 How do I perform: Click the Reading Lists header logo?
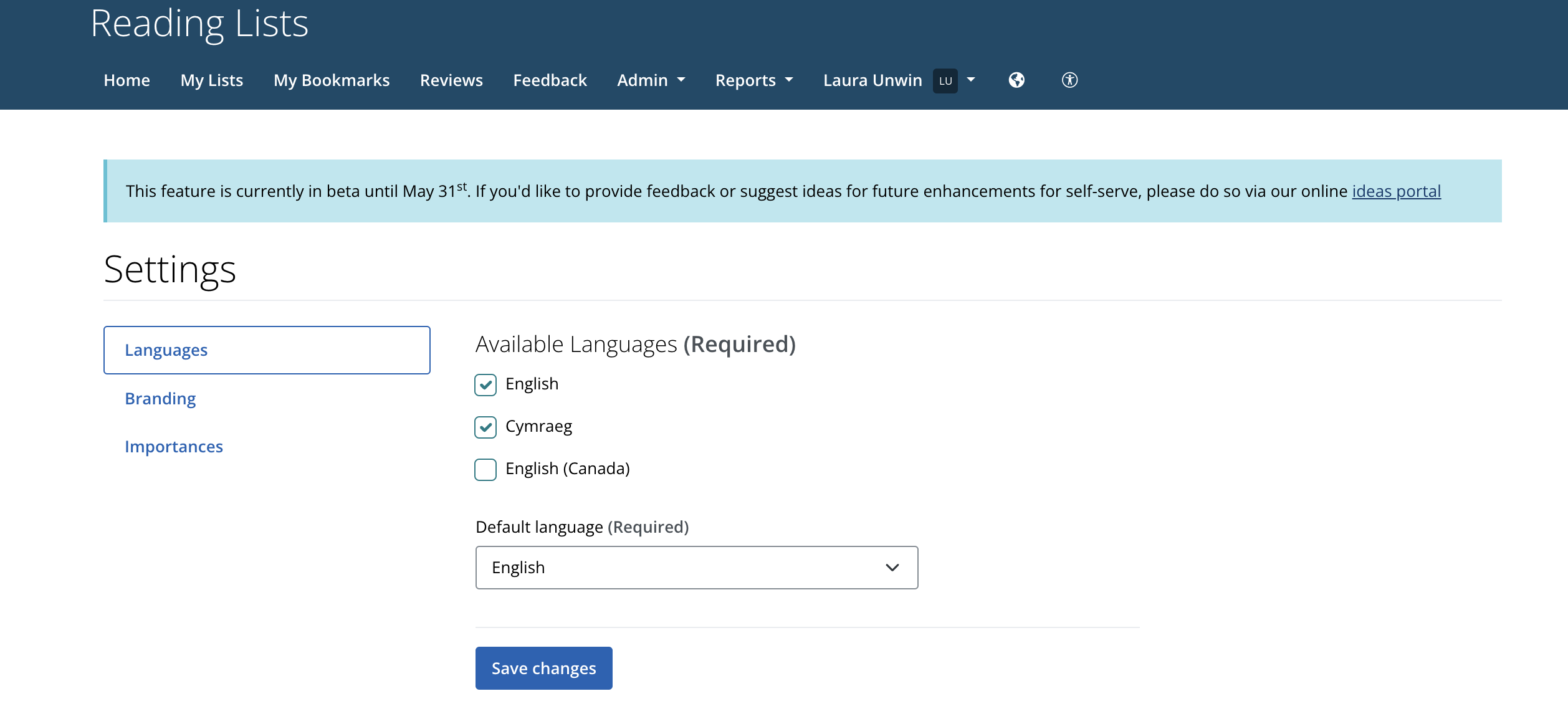point(199,24)
